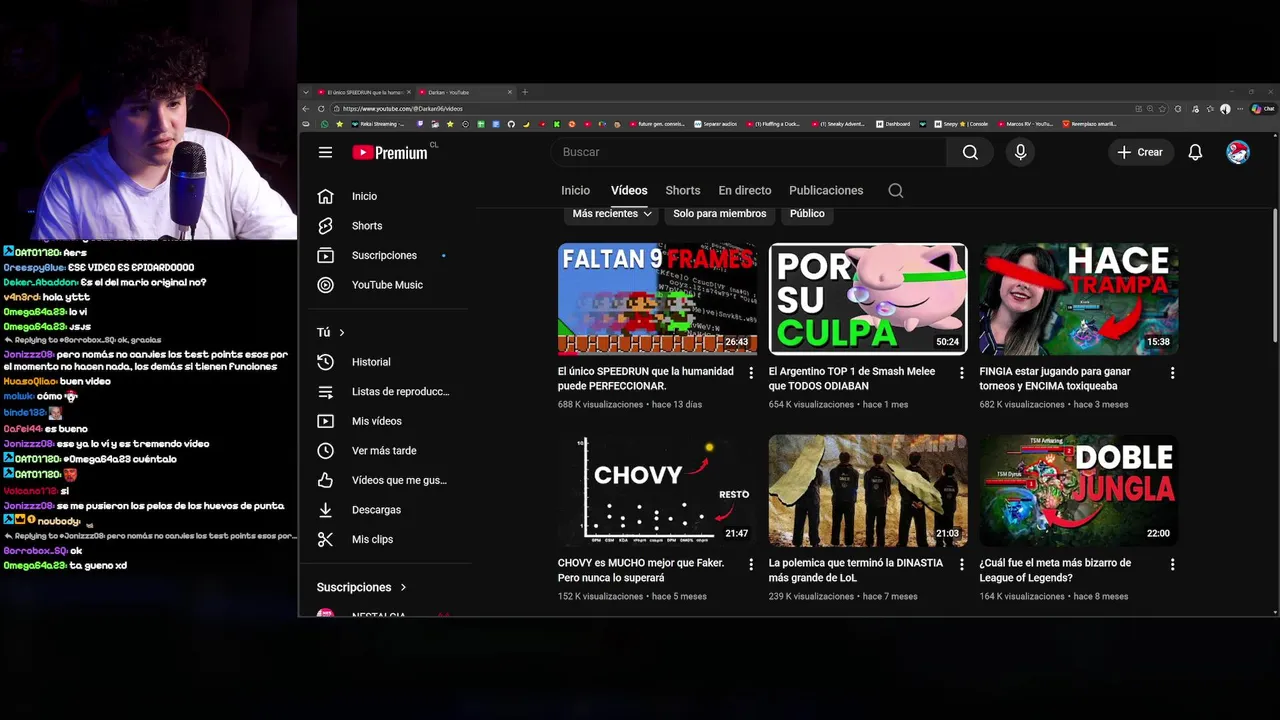
Task: Open the GitHub bookmark icon
Action: (x=511, y=124)
